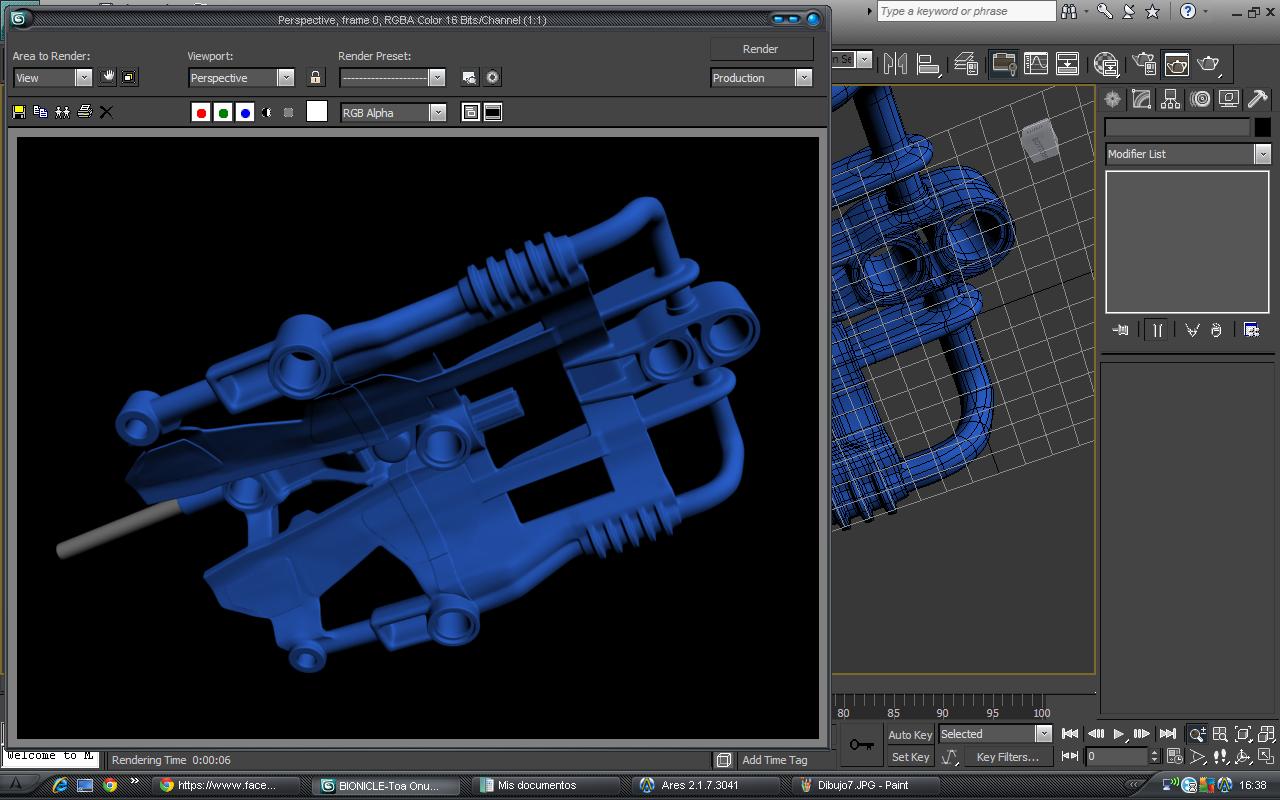This screenshot has width=1280, height=800.
Task: Toggle the viewport lock to render
Action: (x=315, y=78)
